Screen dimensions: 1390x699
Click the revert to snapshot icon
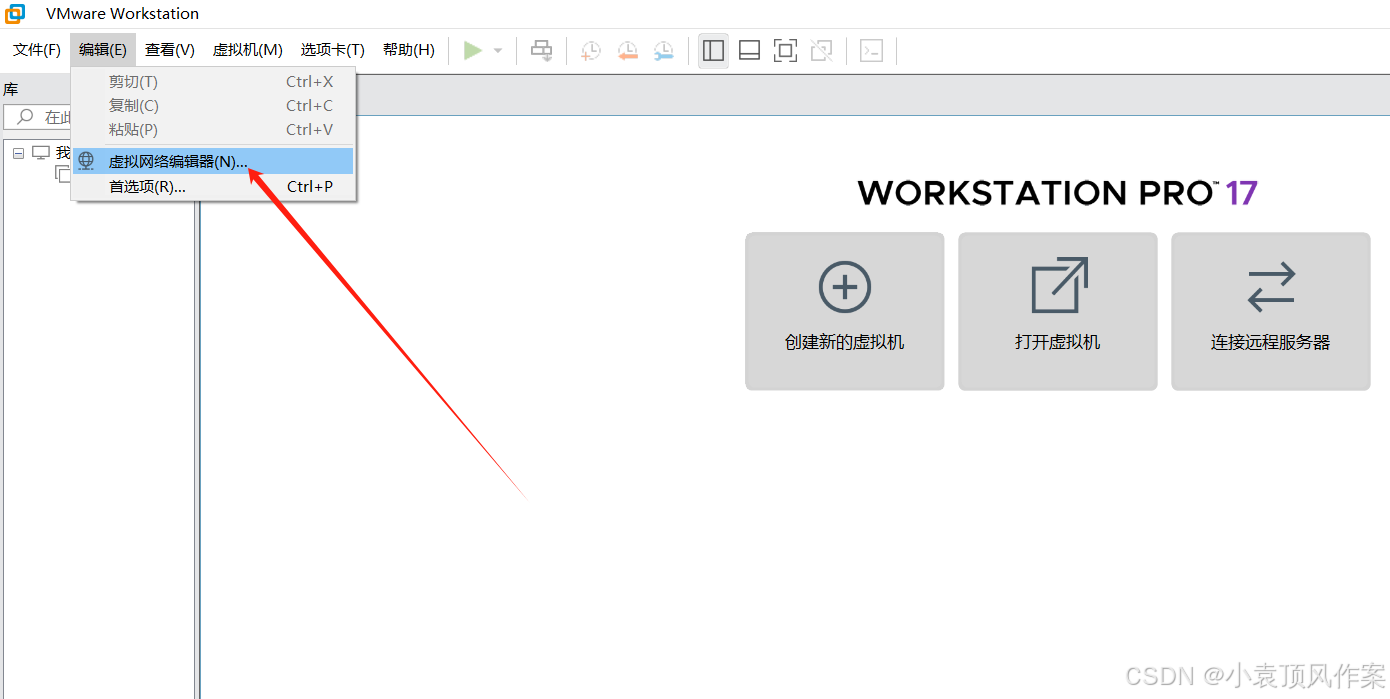pyautogui.click(x=628, y=50)
